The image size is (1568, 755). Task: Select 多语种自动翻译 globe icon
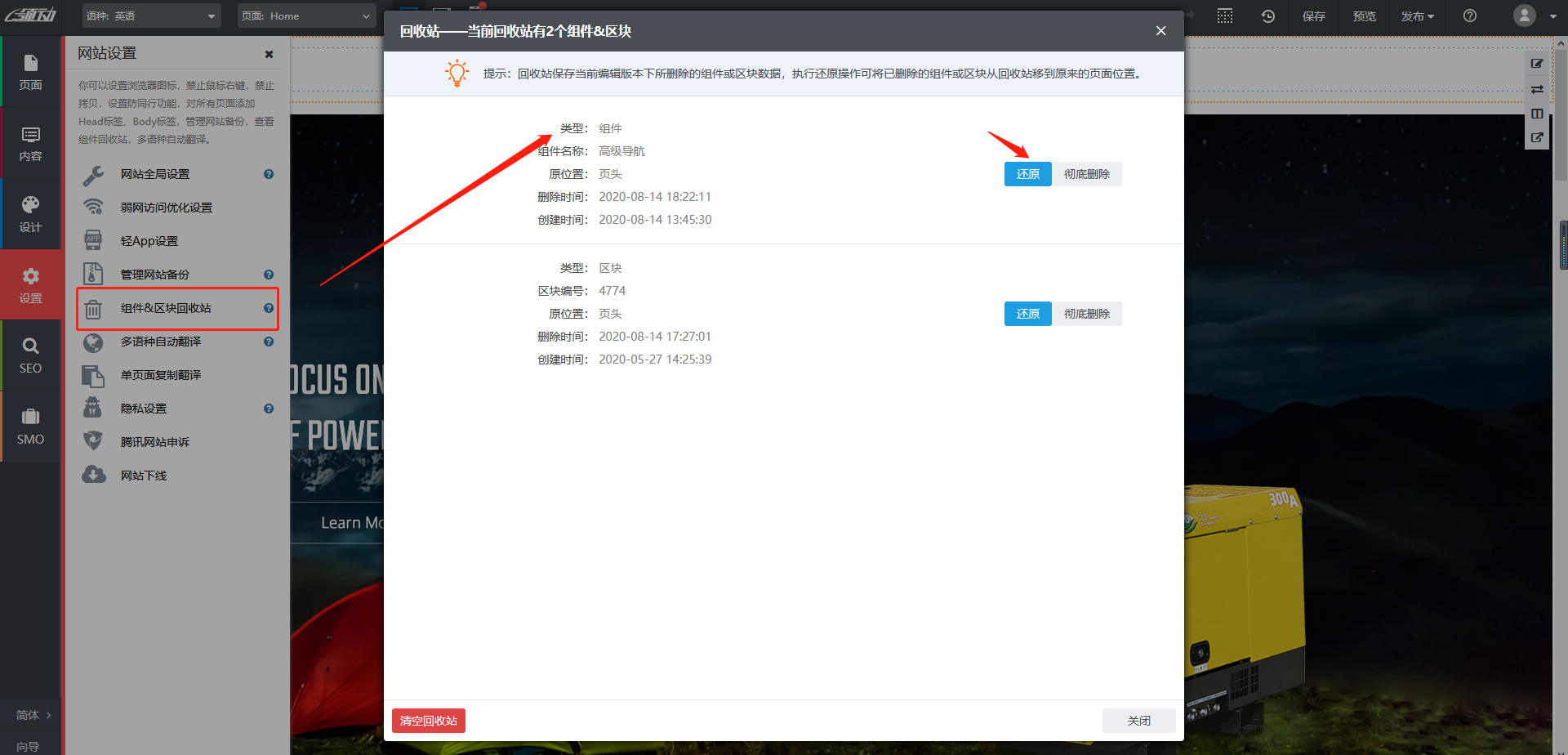[93, 342]
